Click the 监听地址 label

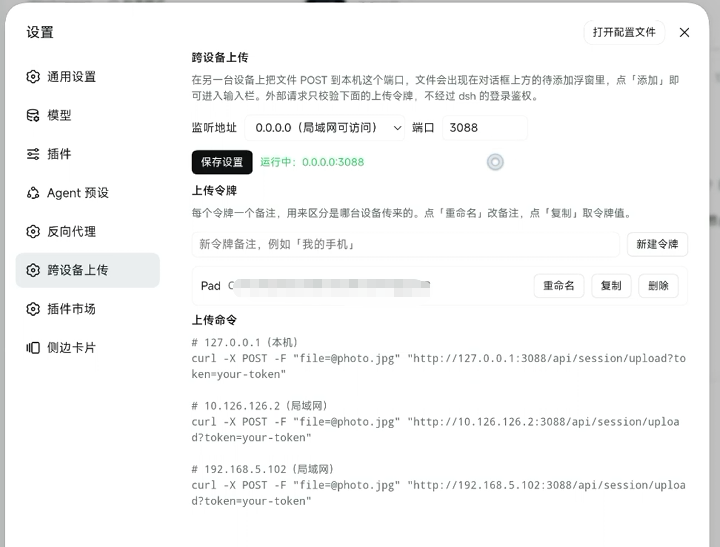coord(214,128)
